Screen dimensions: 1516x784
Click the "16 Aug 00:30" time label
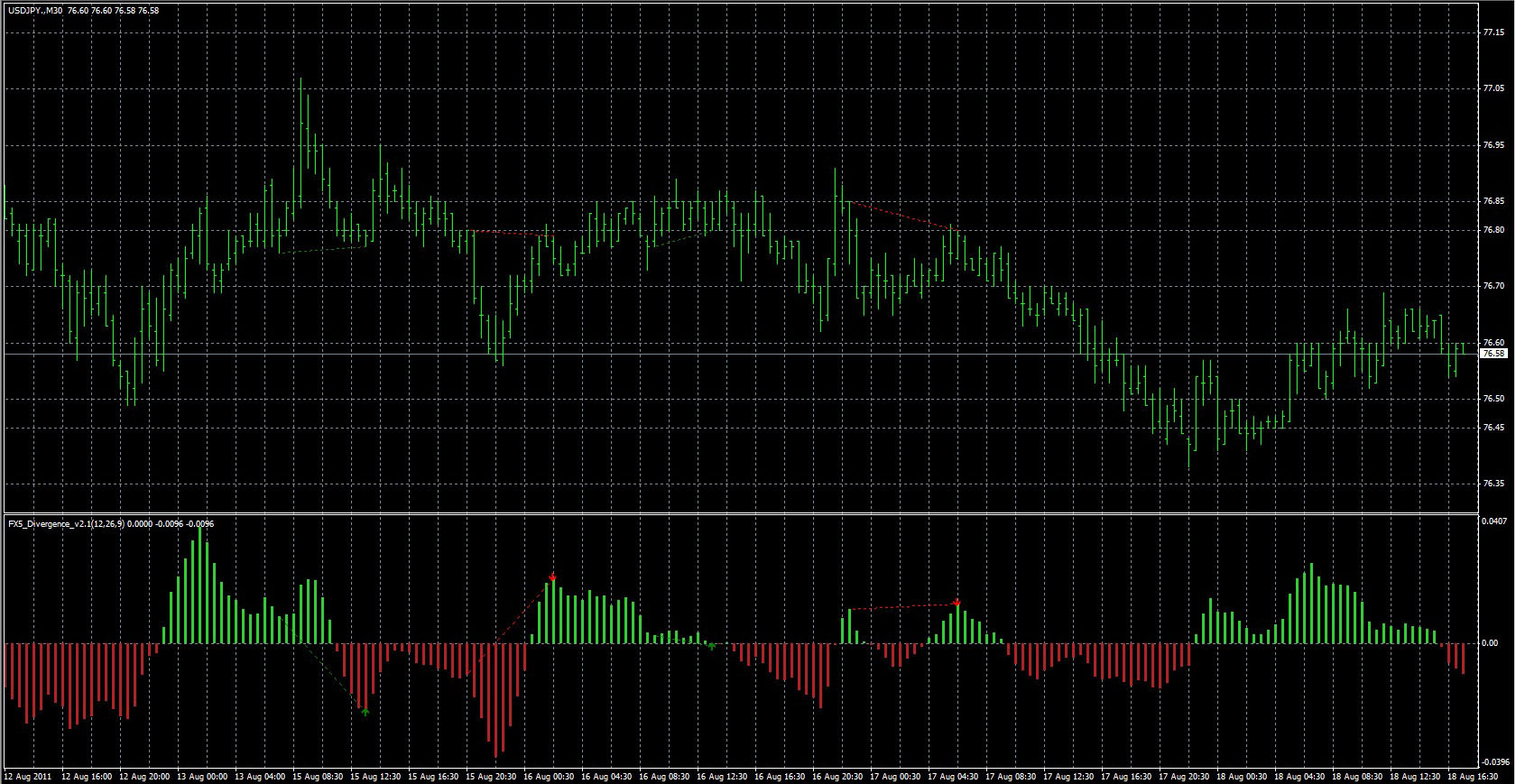549,776
